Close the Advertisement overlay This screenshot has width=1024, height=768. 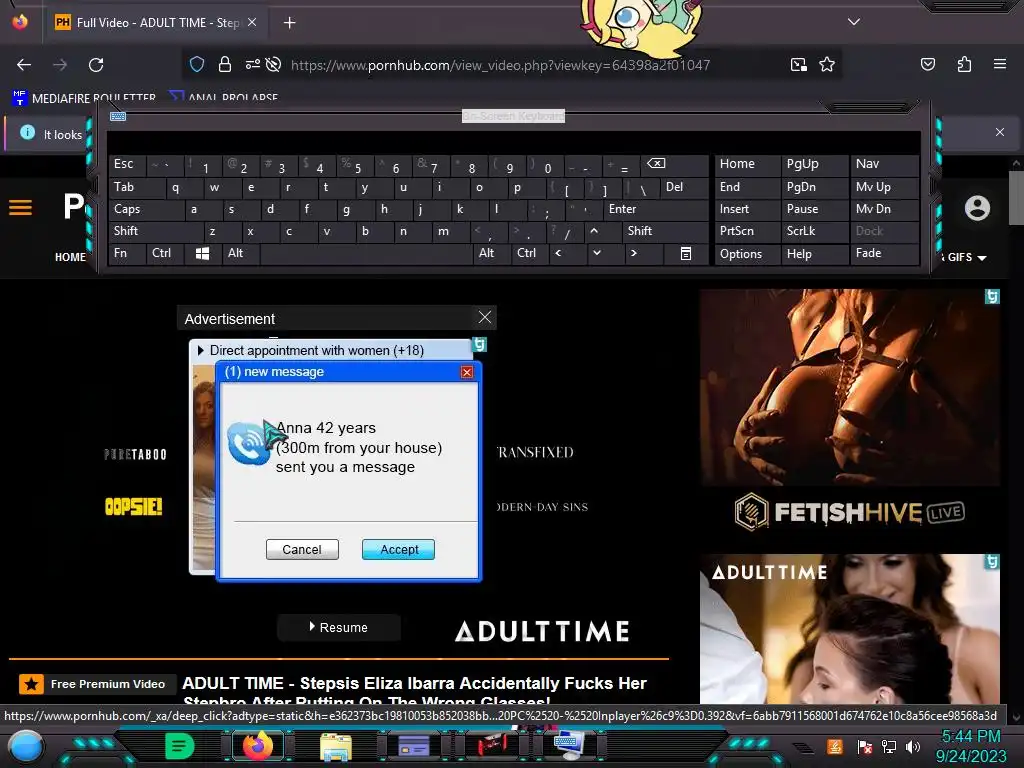(485, 317)
